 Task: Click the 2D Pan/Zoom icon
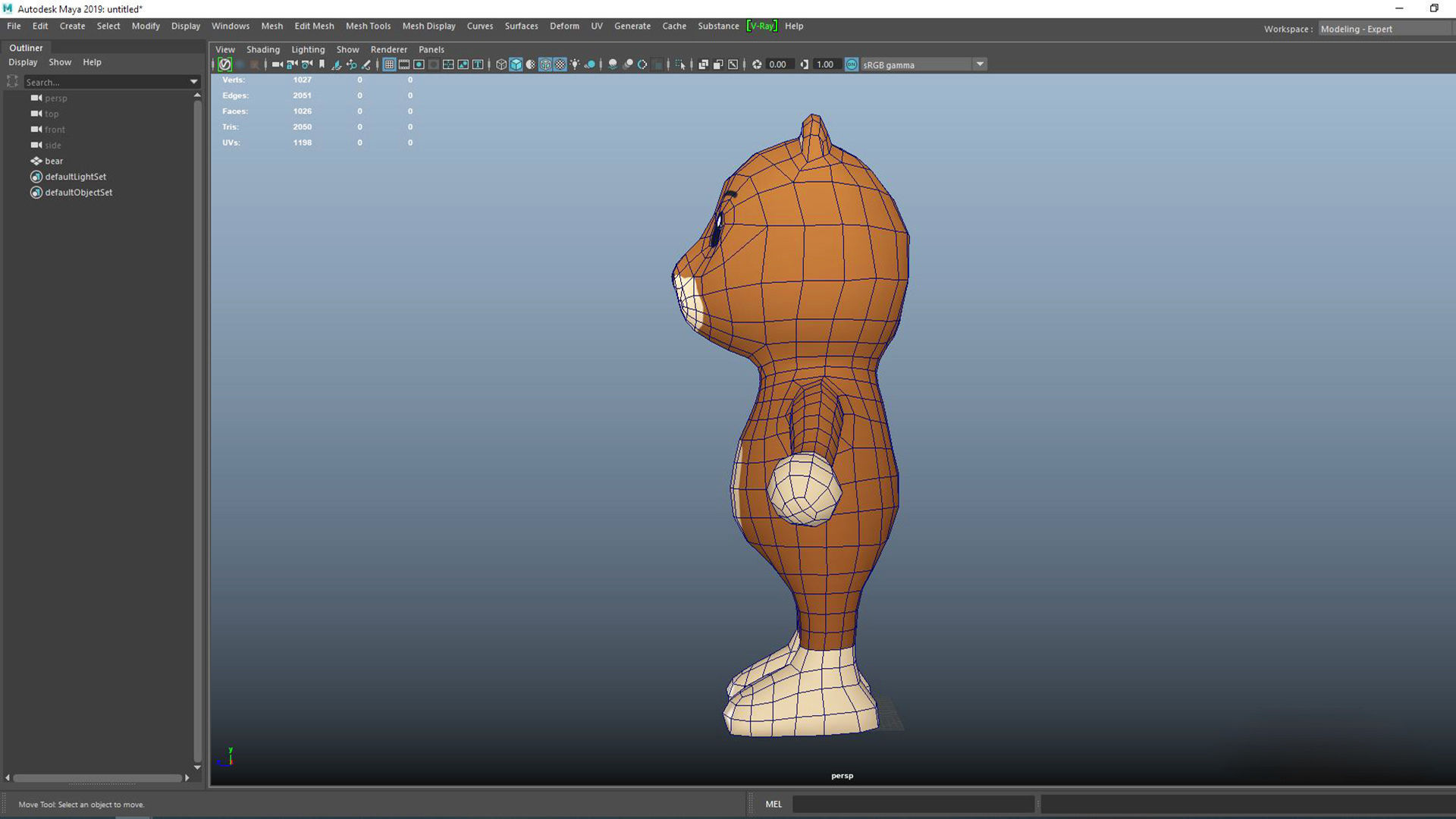pos(351,64)
